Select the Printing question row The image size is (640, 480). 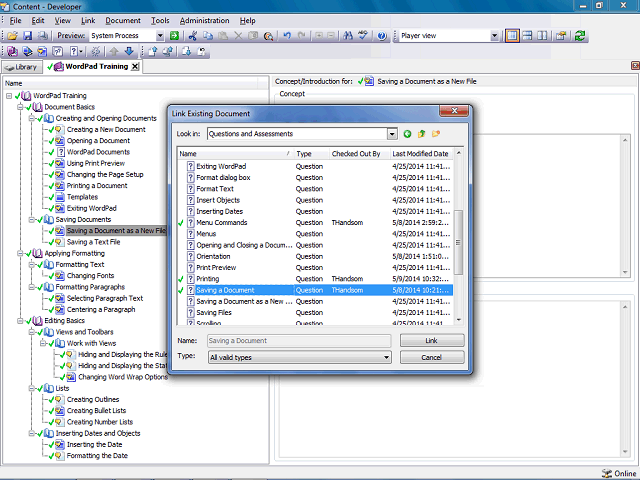(x=316, y=279)
